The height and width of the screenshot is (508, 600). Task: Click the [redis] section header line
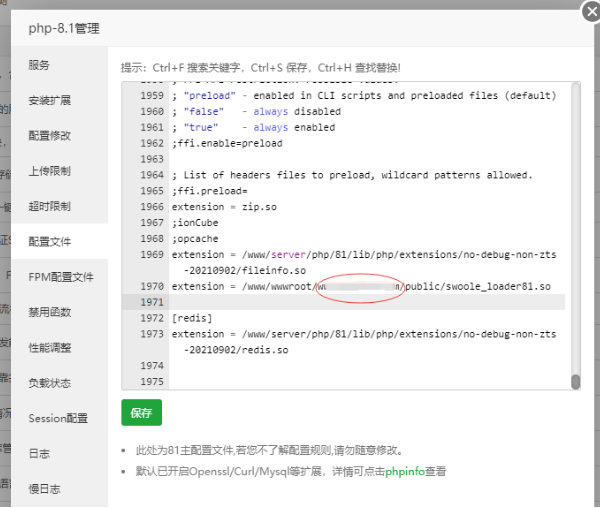coord(192,318)
